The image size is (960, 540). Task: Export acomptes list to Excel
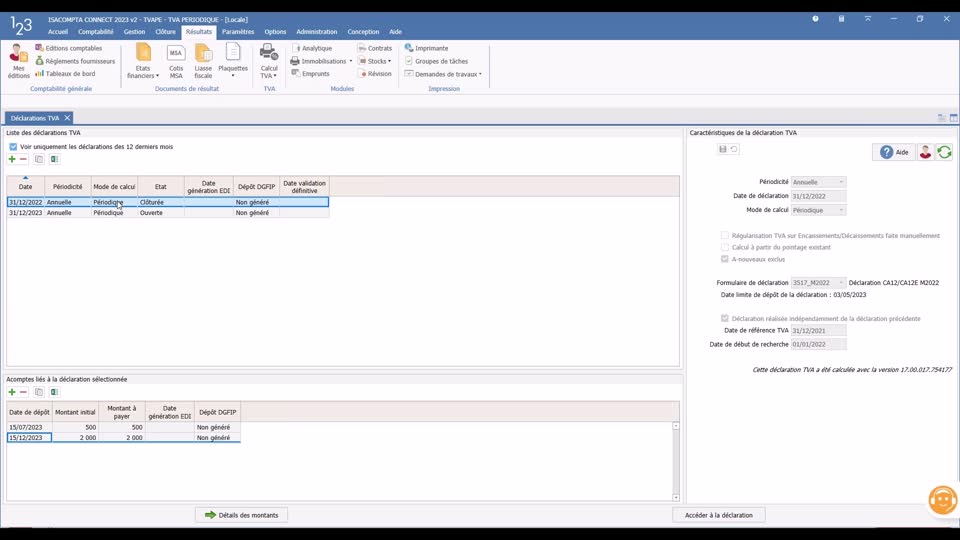tap(54, 392)
